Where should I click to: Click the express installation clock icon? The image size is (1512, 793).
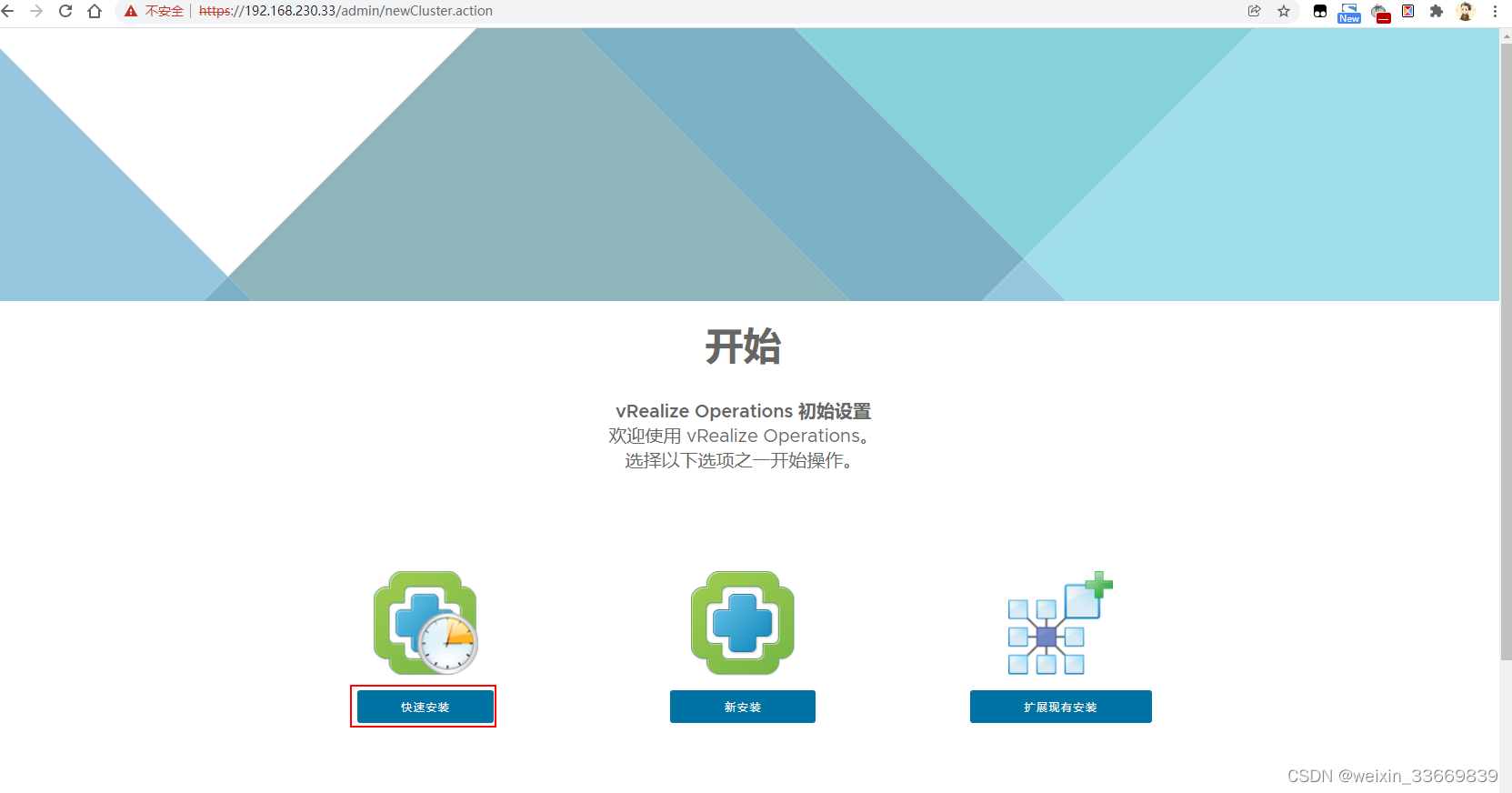pyautogui.click(x=426, y=623)
